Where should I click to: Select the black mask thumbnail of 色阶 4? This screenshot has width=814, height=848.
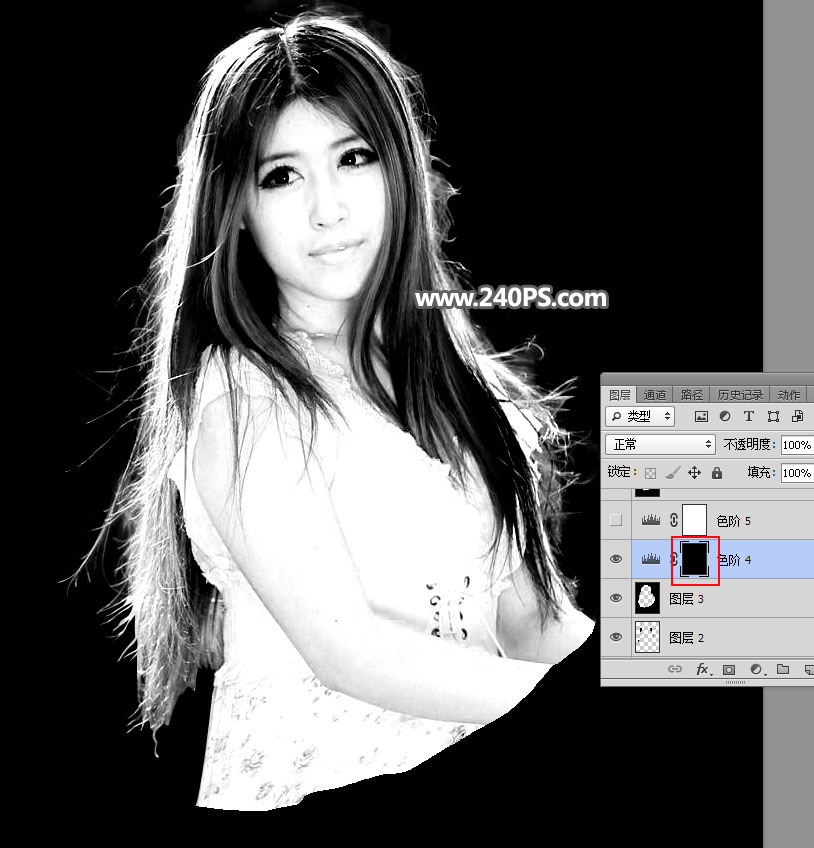pos(694,559)
